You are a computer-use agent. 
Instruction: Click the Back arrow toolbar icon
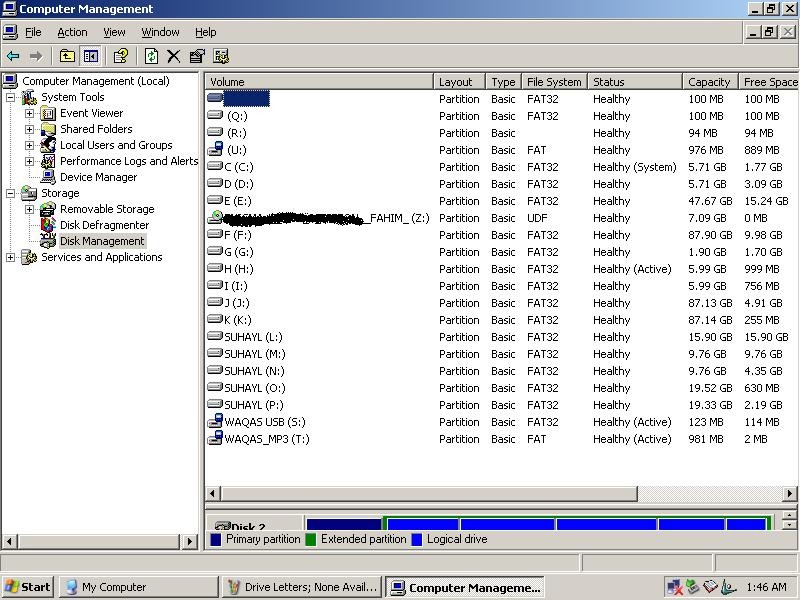coord(13,56)
